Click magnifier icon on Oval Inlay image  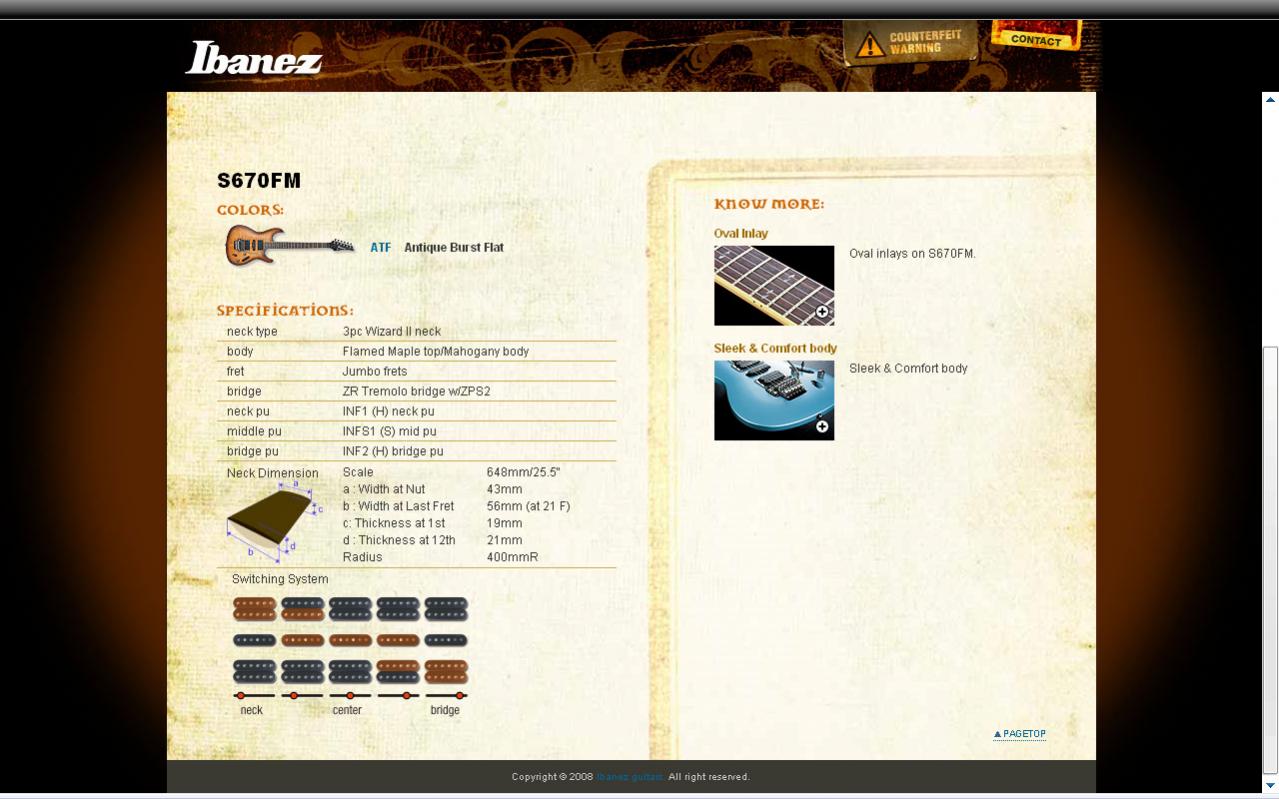[x=822, y=312]
